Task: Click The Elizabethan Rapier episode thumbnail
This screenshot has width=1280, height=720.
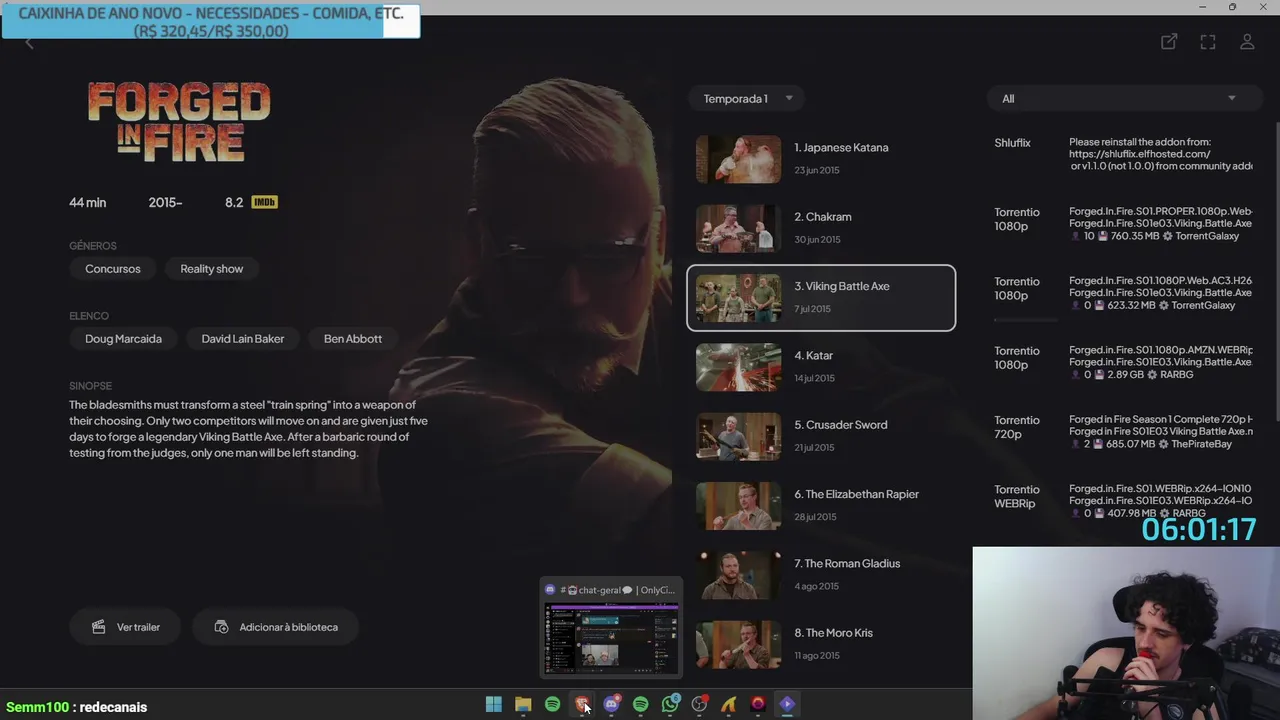Action: point(738,506)
